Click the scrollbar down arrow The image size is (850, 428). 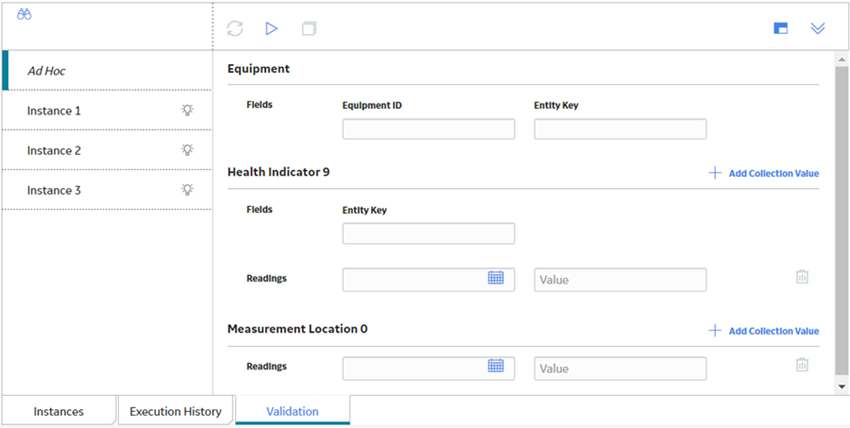[x=842, y=387]
